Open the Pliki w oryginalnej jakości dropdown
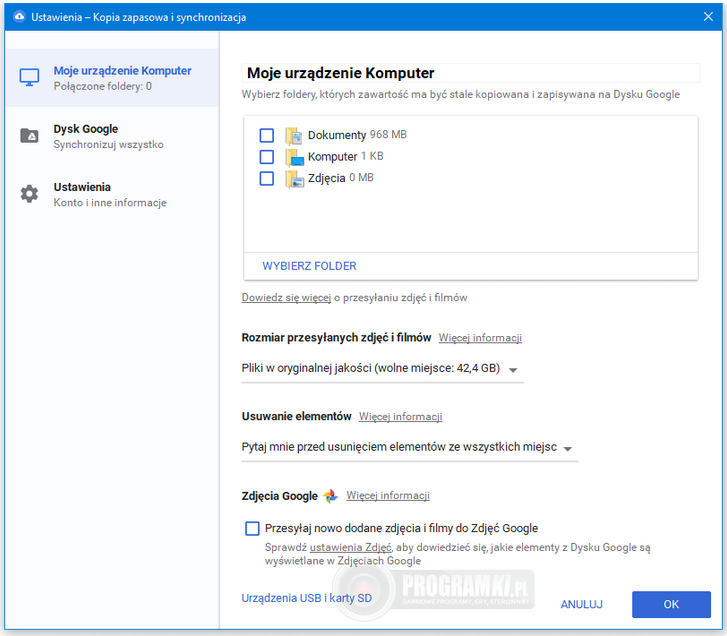The width and height of the screenshot is (727, 636). [x=383, y=369]
